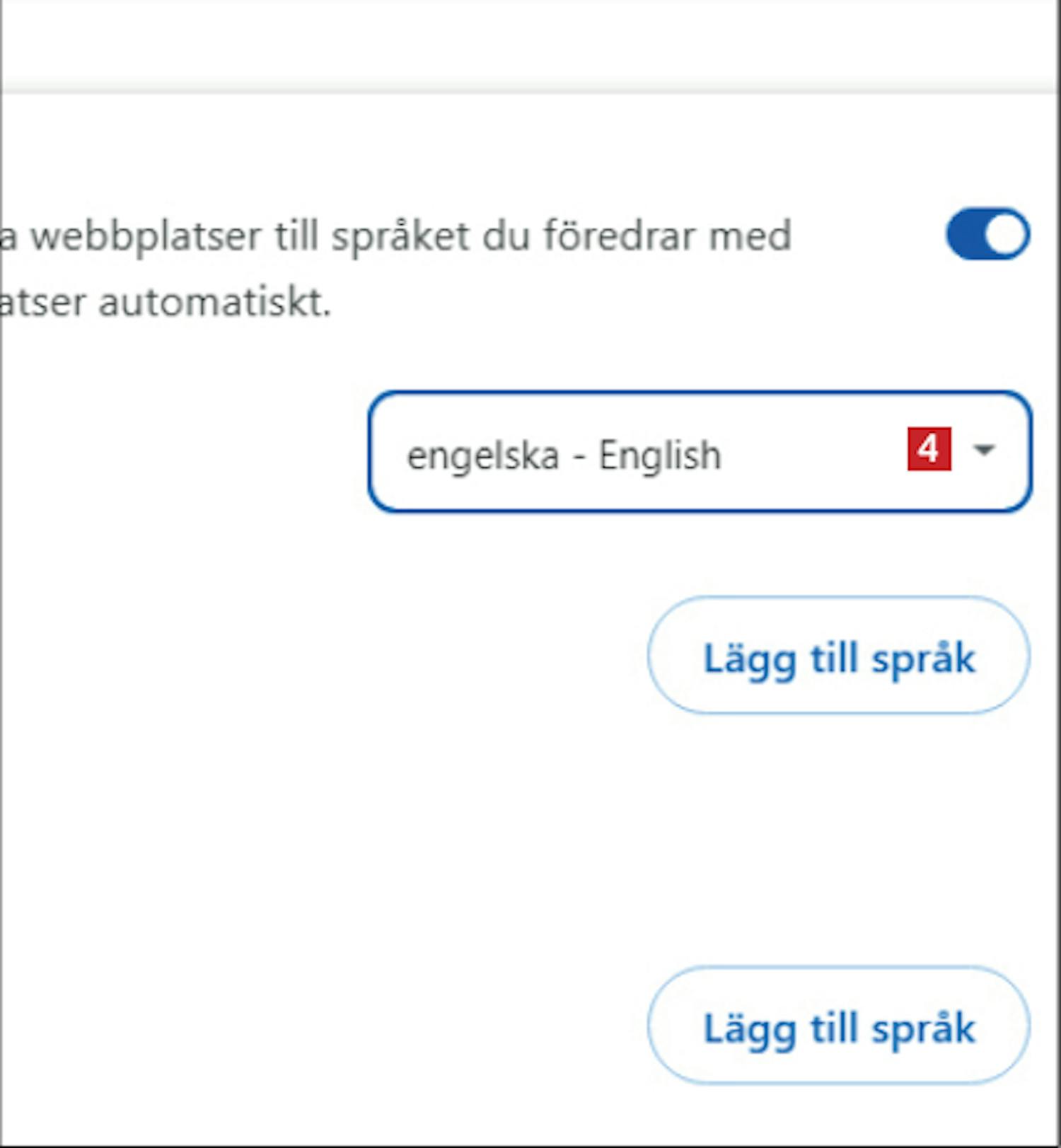The height and width of the screenshot is (1148, 1061).
Task: Click the dropdown caret arrow icon
Action: (x=984, y=449)
